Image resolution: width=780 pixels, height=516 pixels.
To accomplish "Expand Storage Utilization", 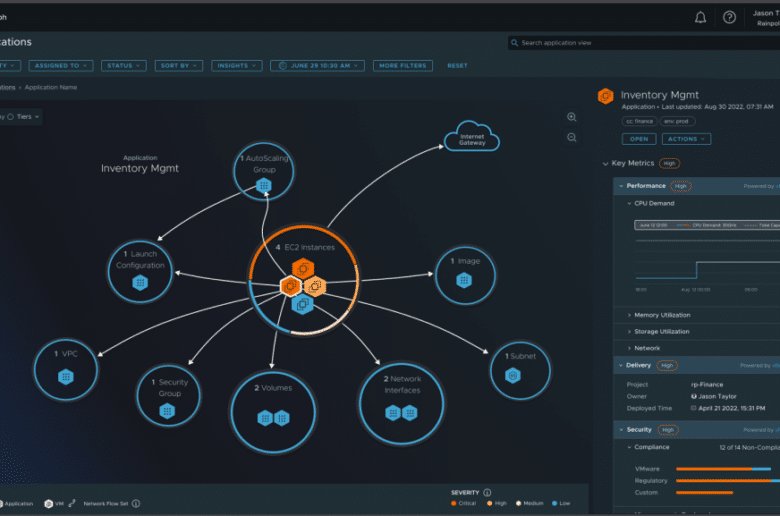I will click(x=629, y=332).
